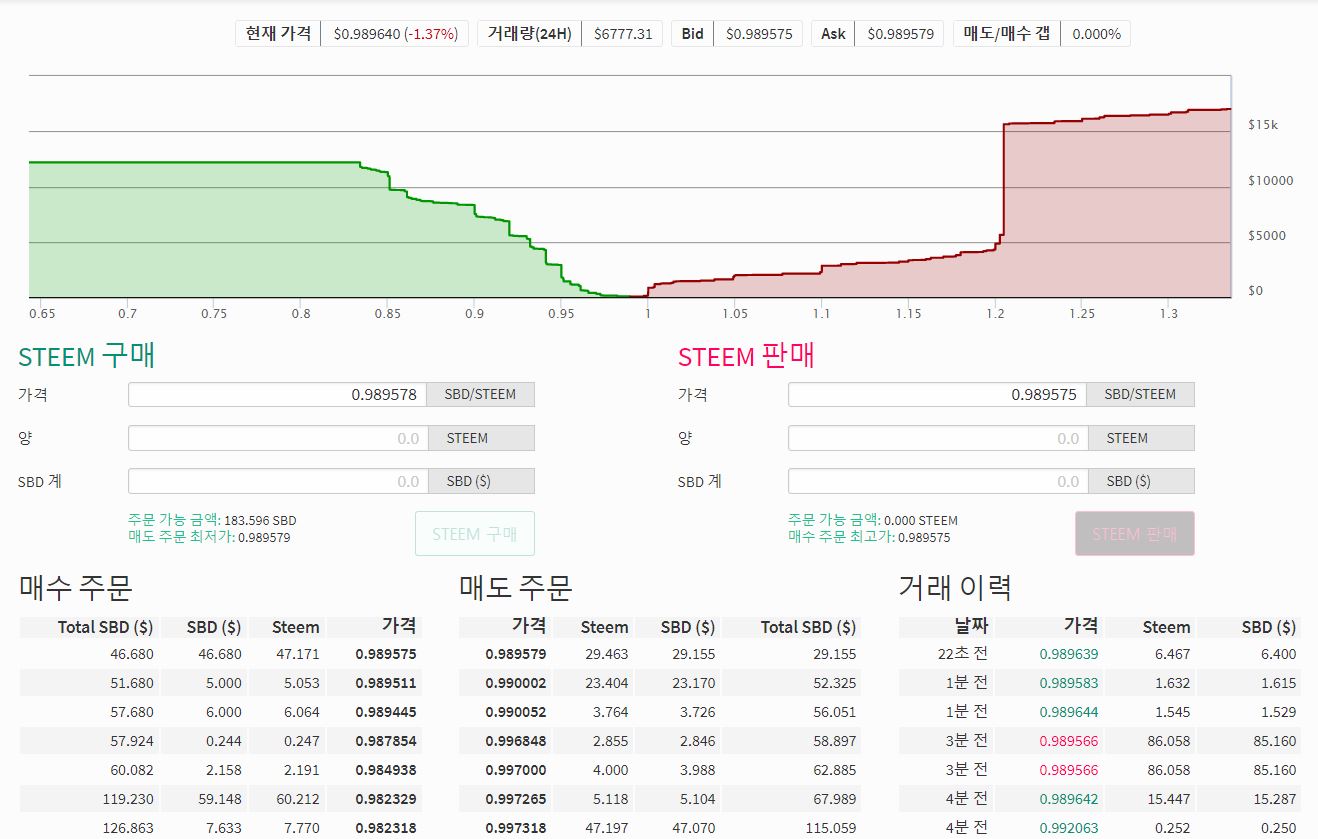The height and width of the screenshot is (839, 1318).
Task: Click the 매도/매수 갭 spread value 0.000%
Action: [x=1096, y=34]
